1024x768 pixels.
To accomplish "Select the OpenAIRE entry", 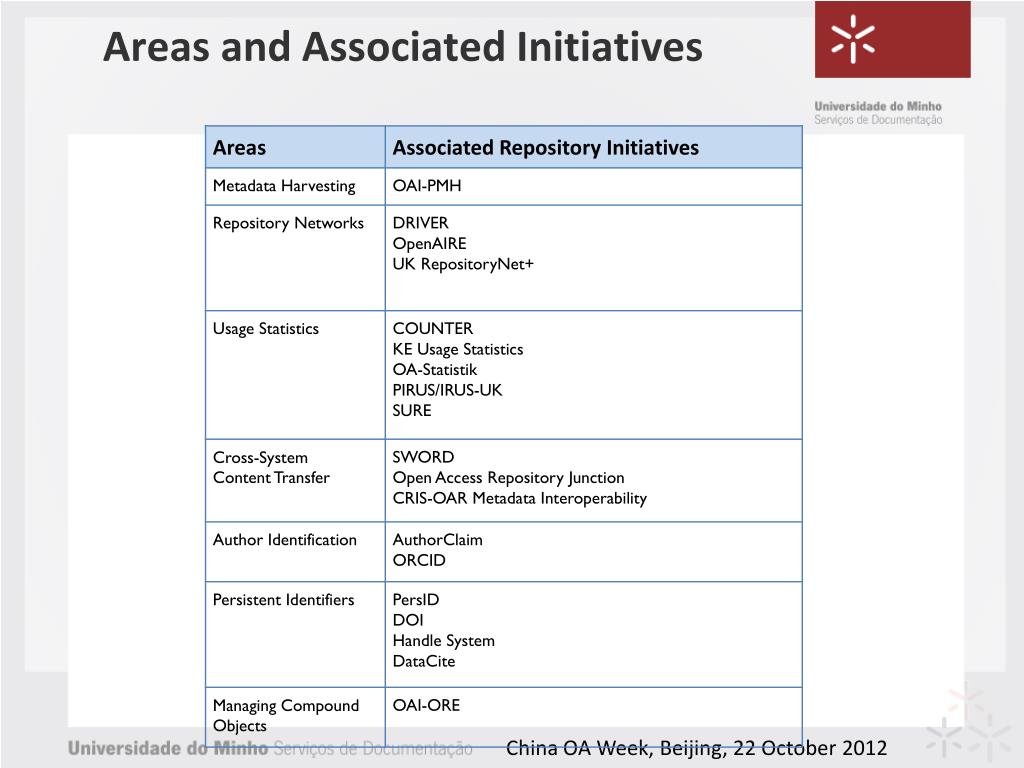I will [430, 244].
